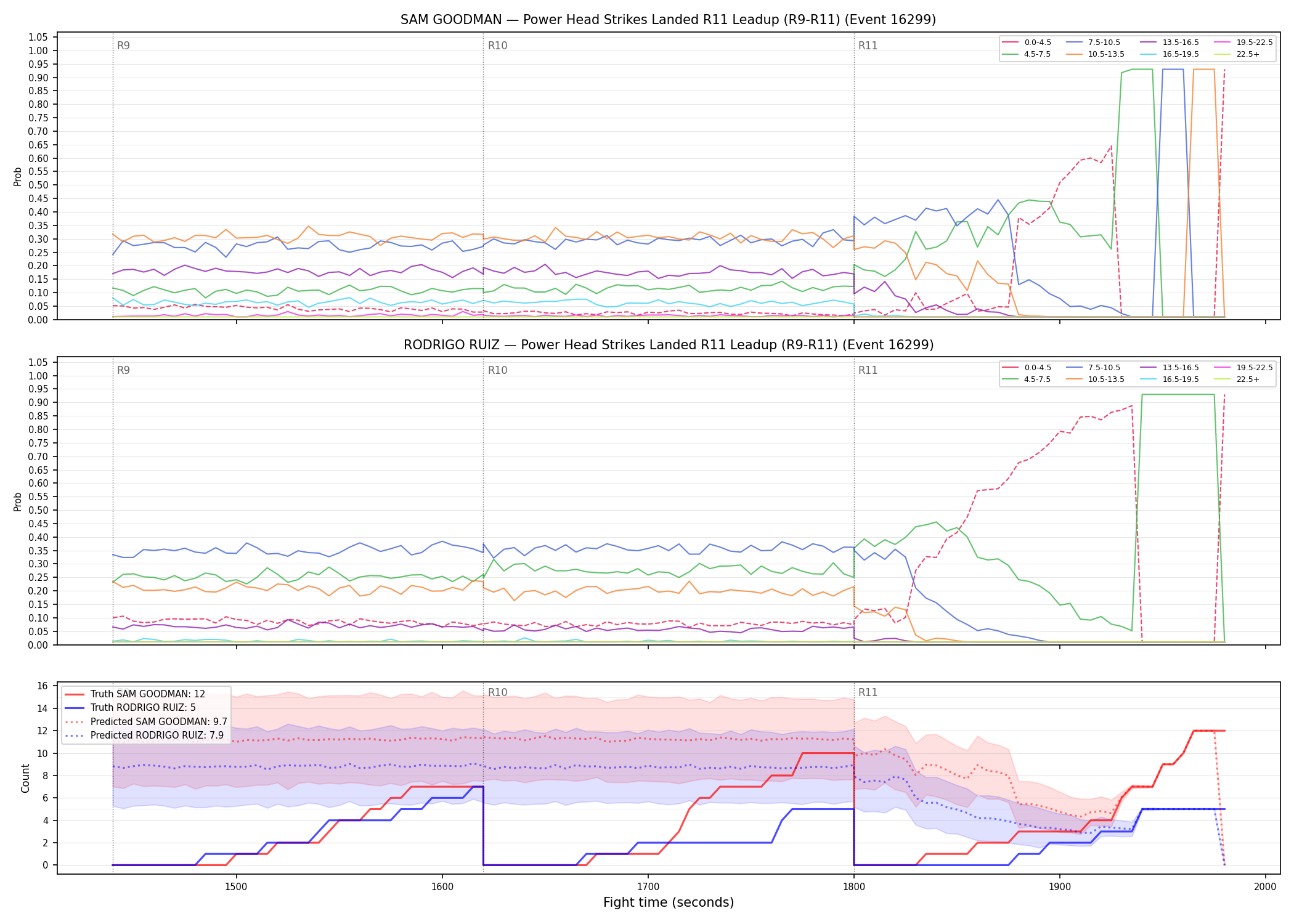The width and height of the screenshot is (1294, 924).
Task: Select 10.5-13.5 label in Sam Goodman legend
Action: click(x=1106, y=54)
